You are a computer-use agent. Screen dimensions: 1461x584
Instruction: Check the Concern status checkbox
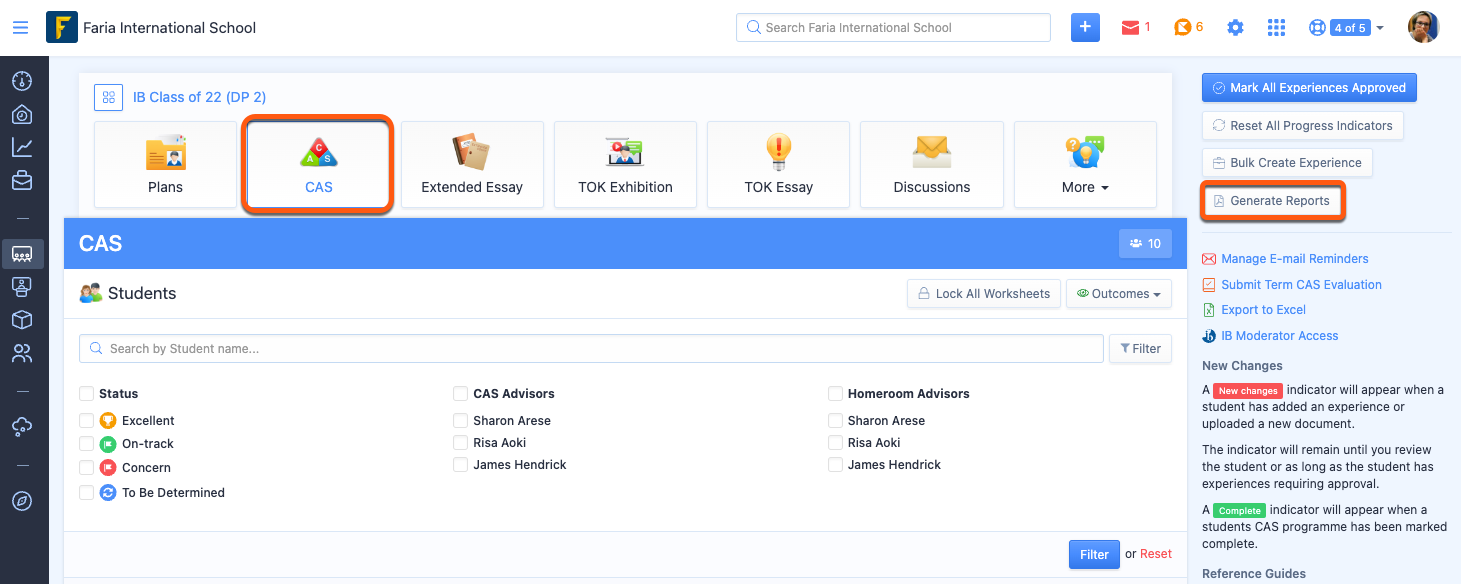point(86,468)
